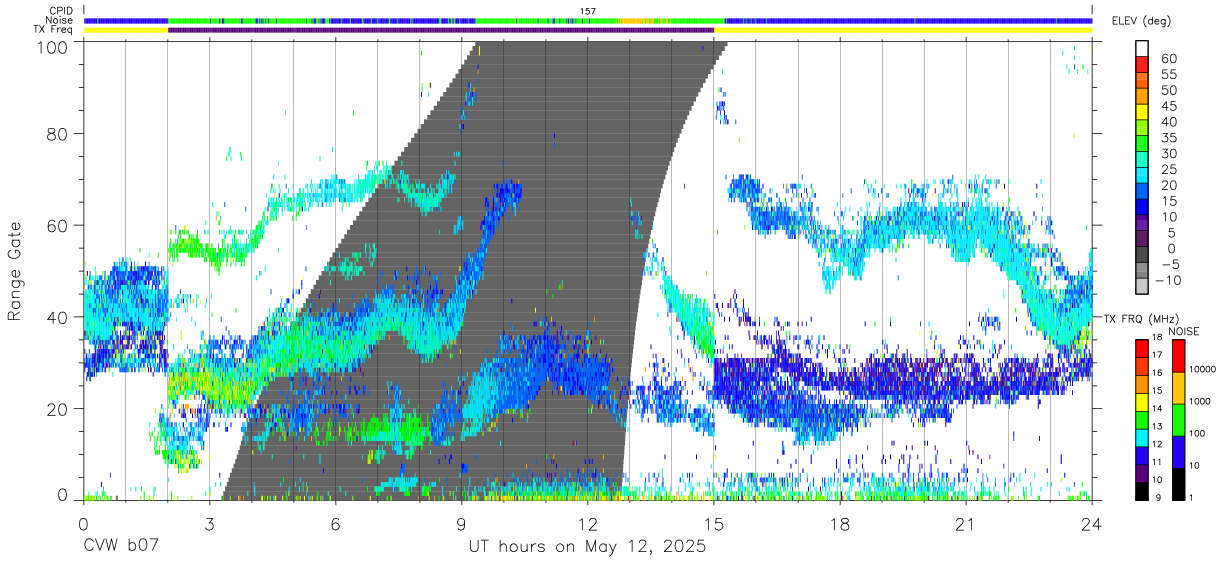This screenshot has width=1228, height=567.
Task: Click the green 100 noise level swatch
Action: coord(1178,420)
